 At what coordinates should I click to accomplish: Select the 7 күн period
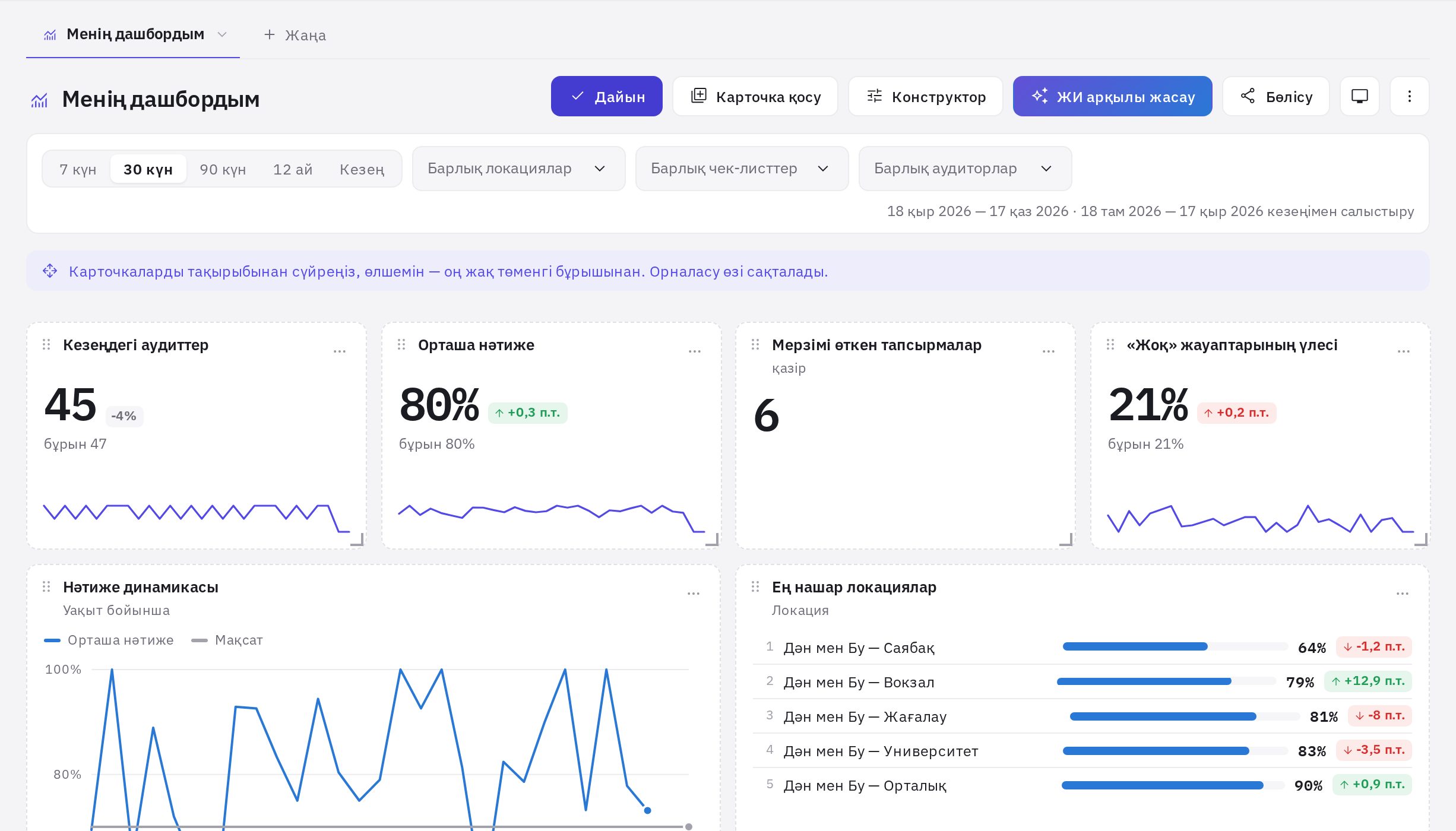pos(78,169)
